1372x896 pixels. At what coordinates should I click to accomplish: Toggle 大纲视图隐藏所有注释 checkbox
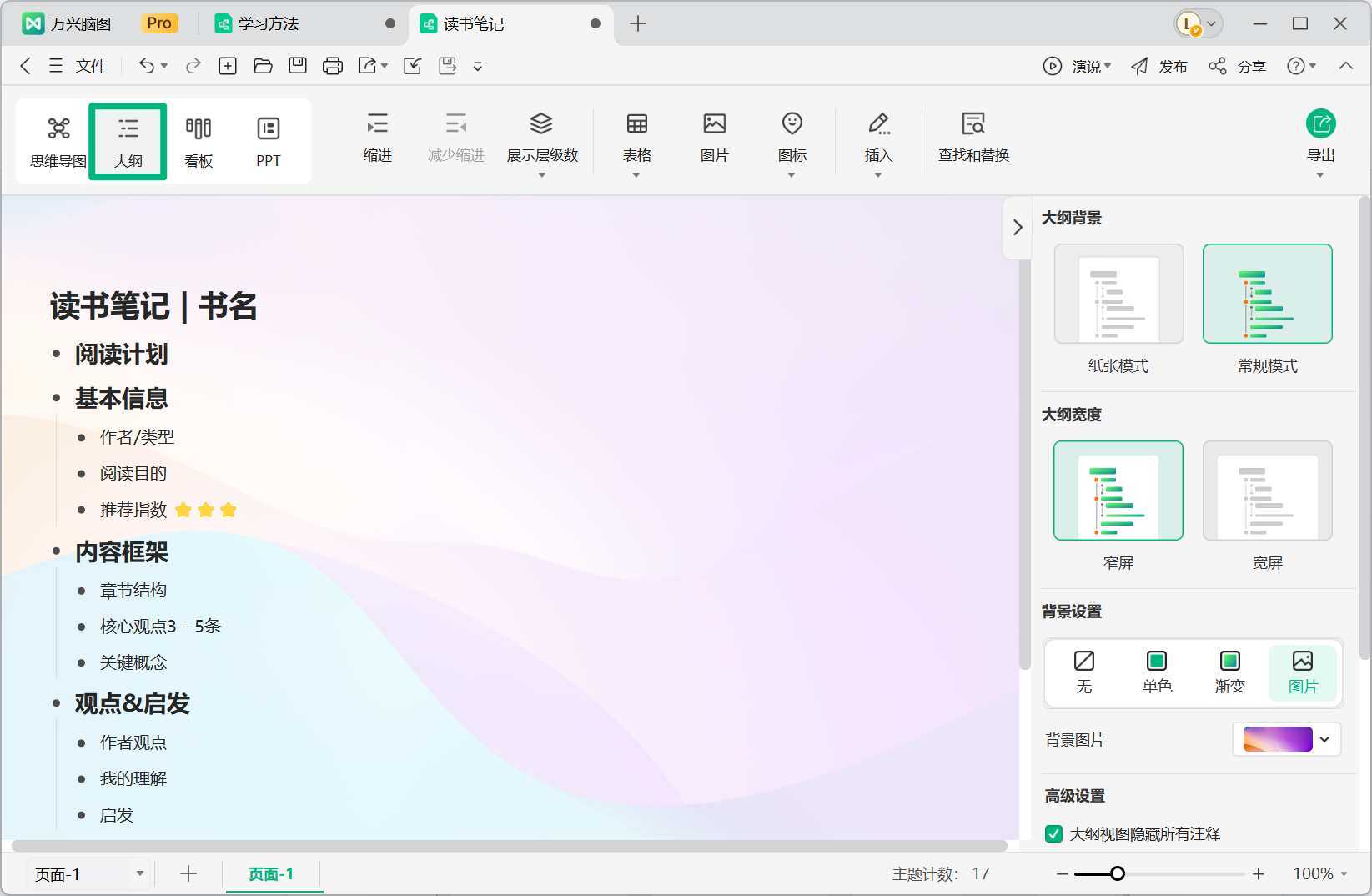(x=1054, y=833)
